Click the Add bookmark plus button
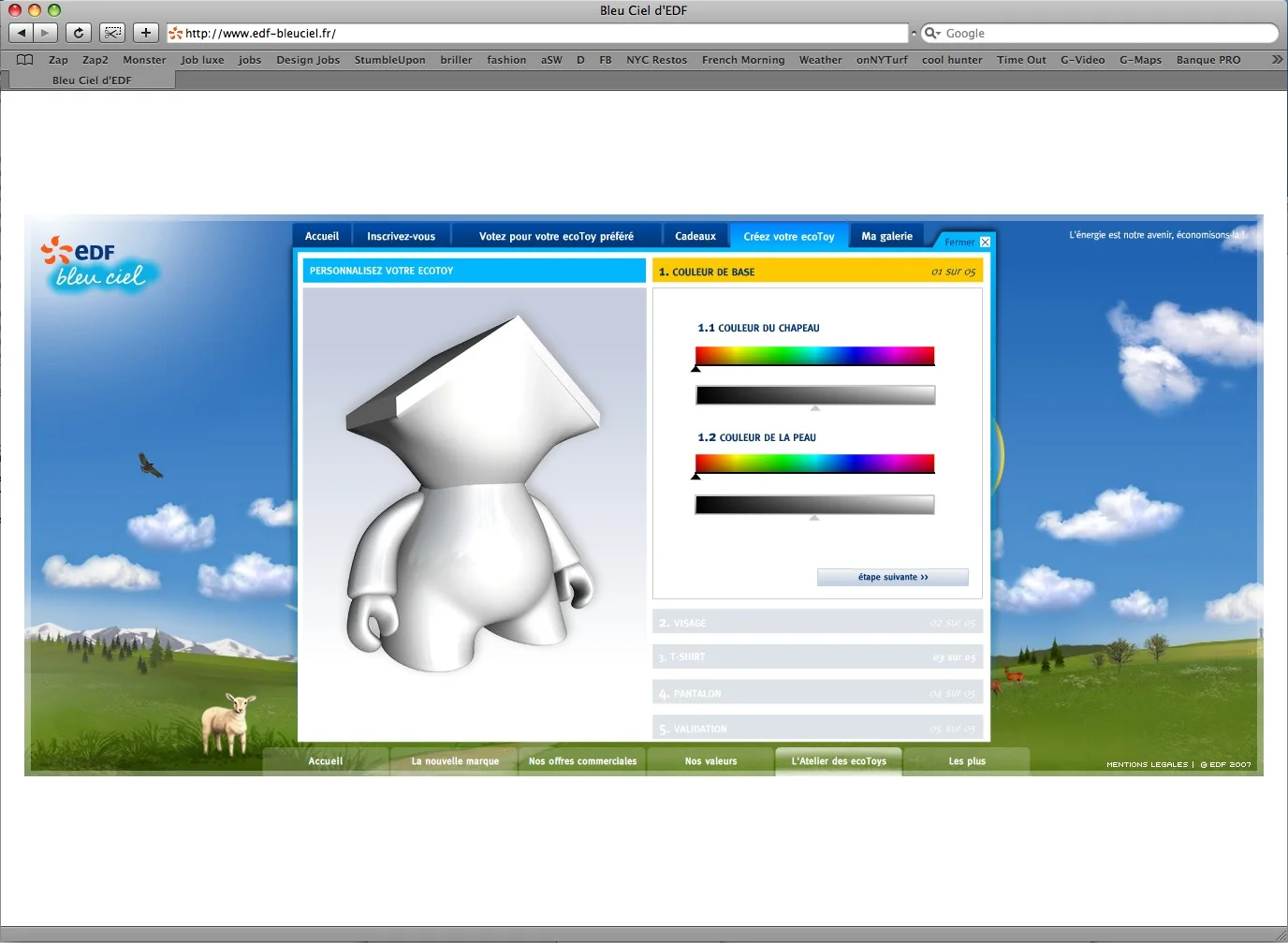The height and width of the screenshot is (943, 1288). 145,33
